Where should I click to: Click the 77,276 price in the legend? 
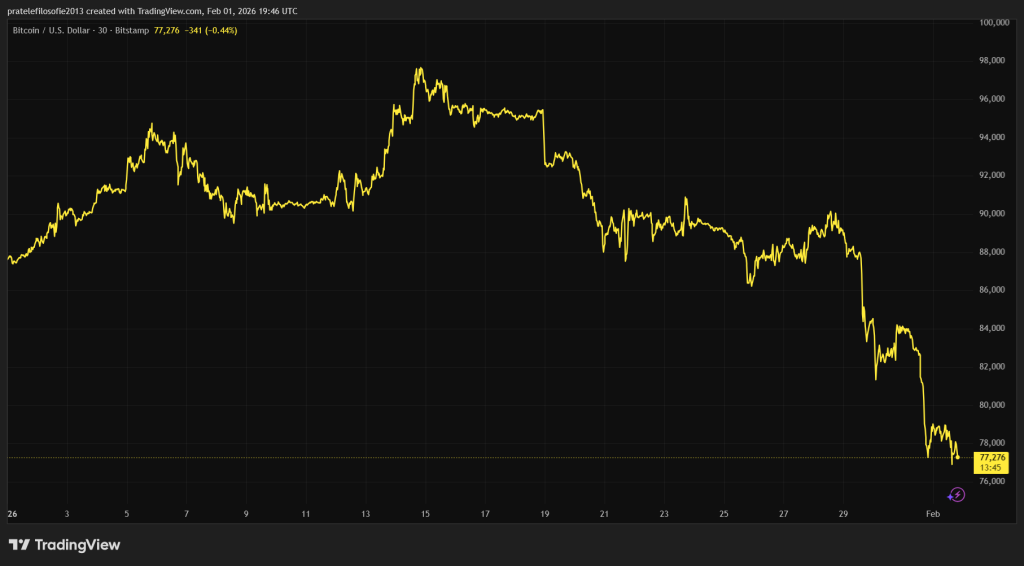[x=166, y=30]
